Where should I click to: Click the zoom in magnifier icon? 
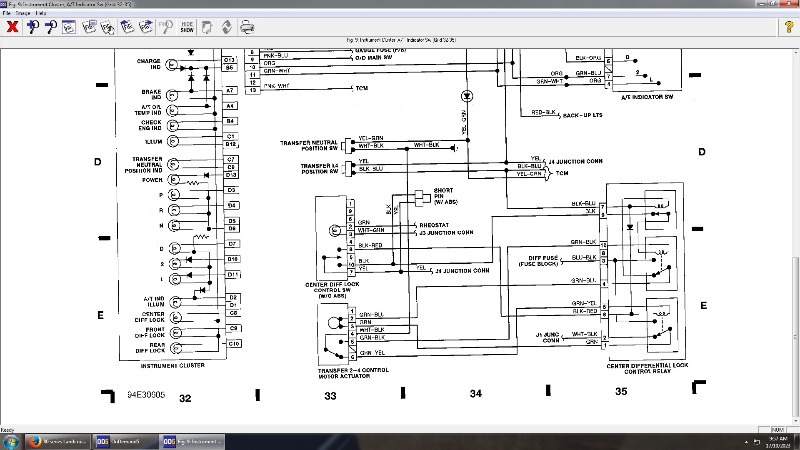pyautogui.click(x=34, y=27)
